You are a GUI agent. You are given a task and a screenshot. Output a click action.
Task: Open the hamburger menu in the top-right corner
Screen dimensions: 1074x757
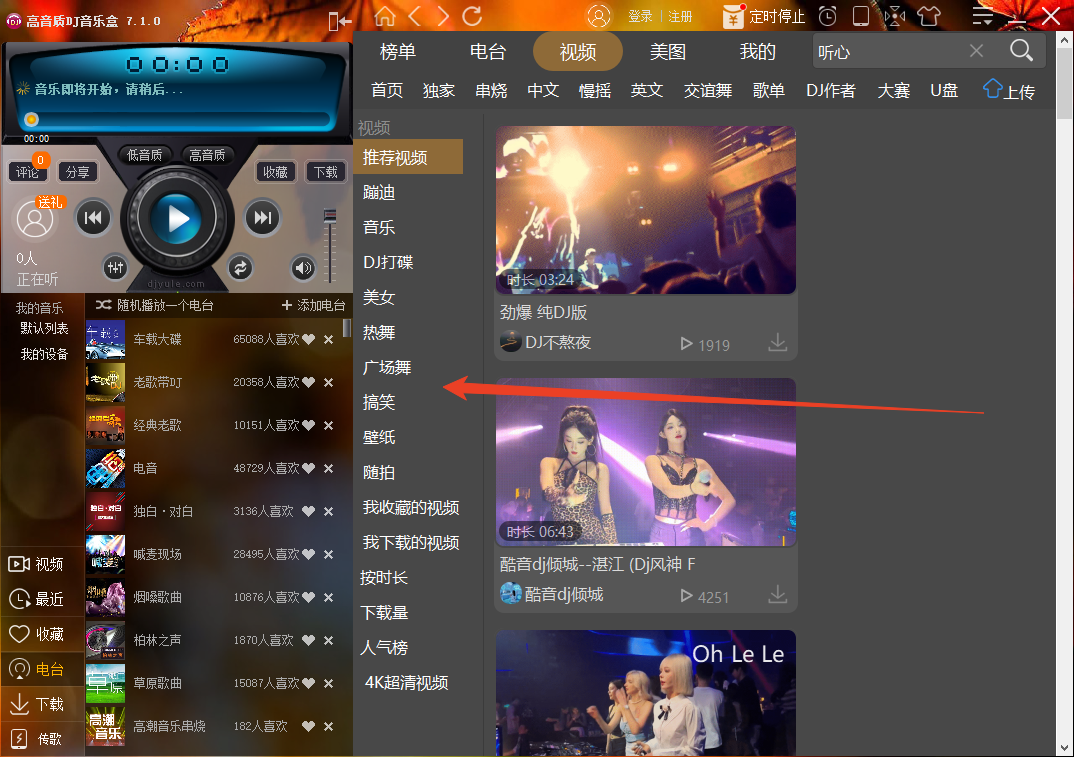(x=981, y=15)
